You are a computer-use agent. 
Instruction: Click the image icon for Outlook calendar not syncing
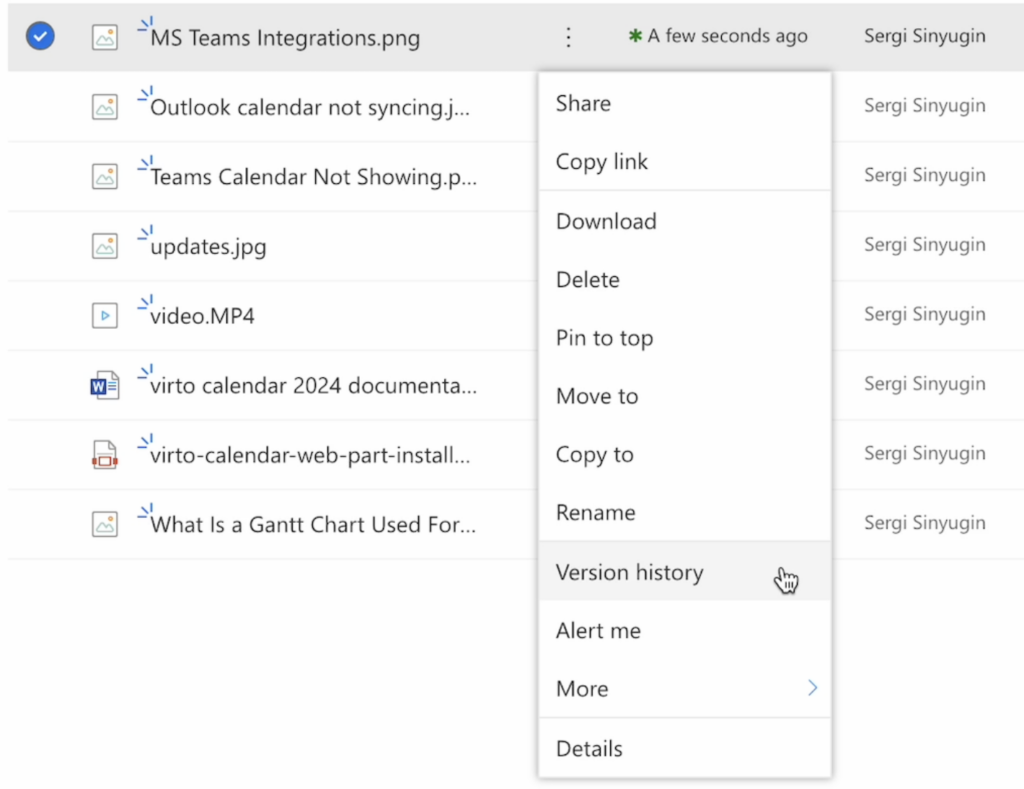[x=104, y=107]
